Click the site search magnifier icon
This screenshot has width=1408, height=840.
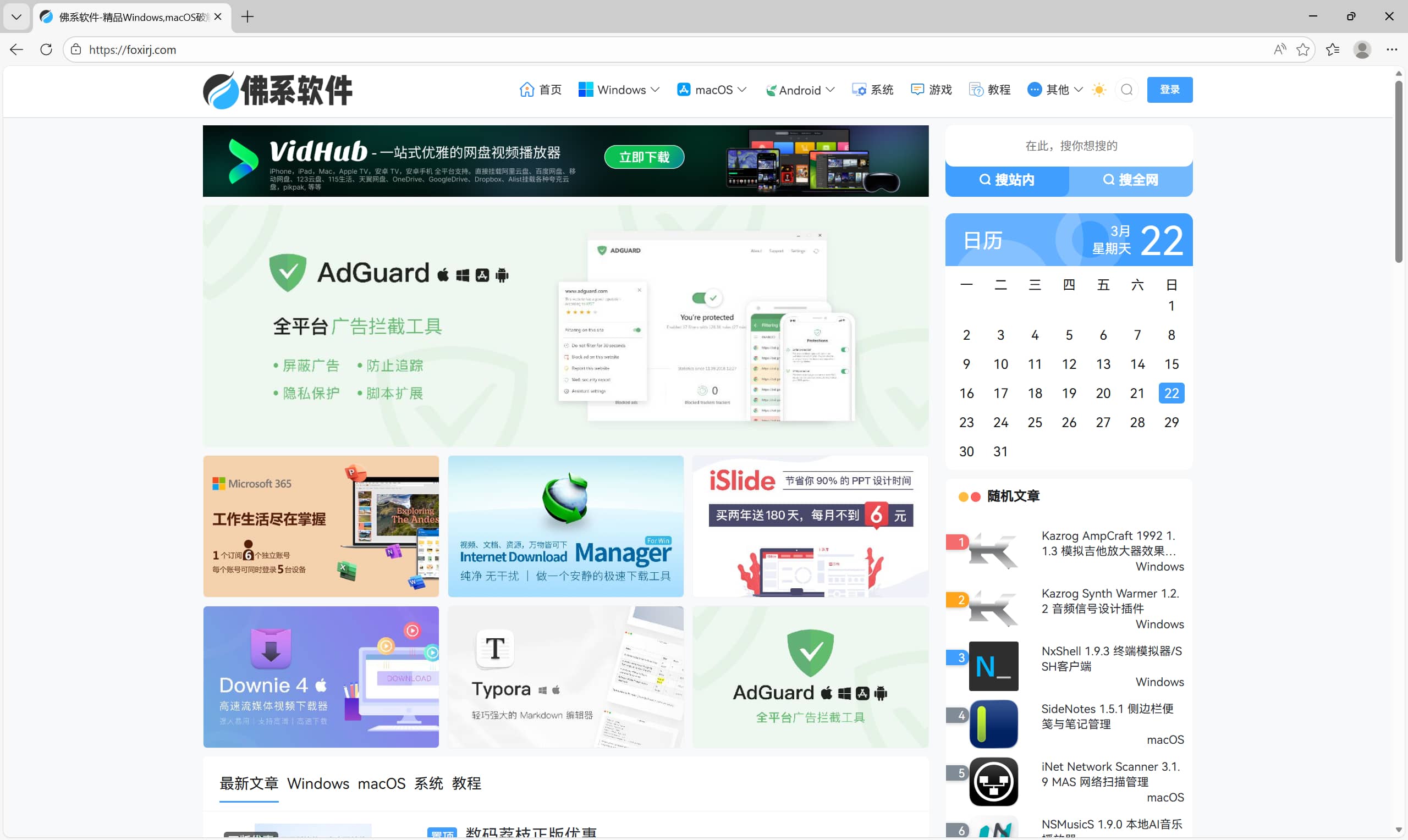pos(1126,90)
